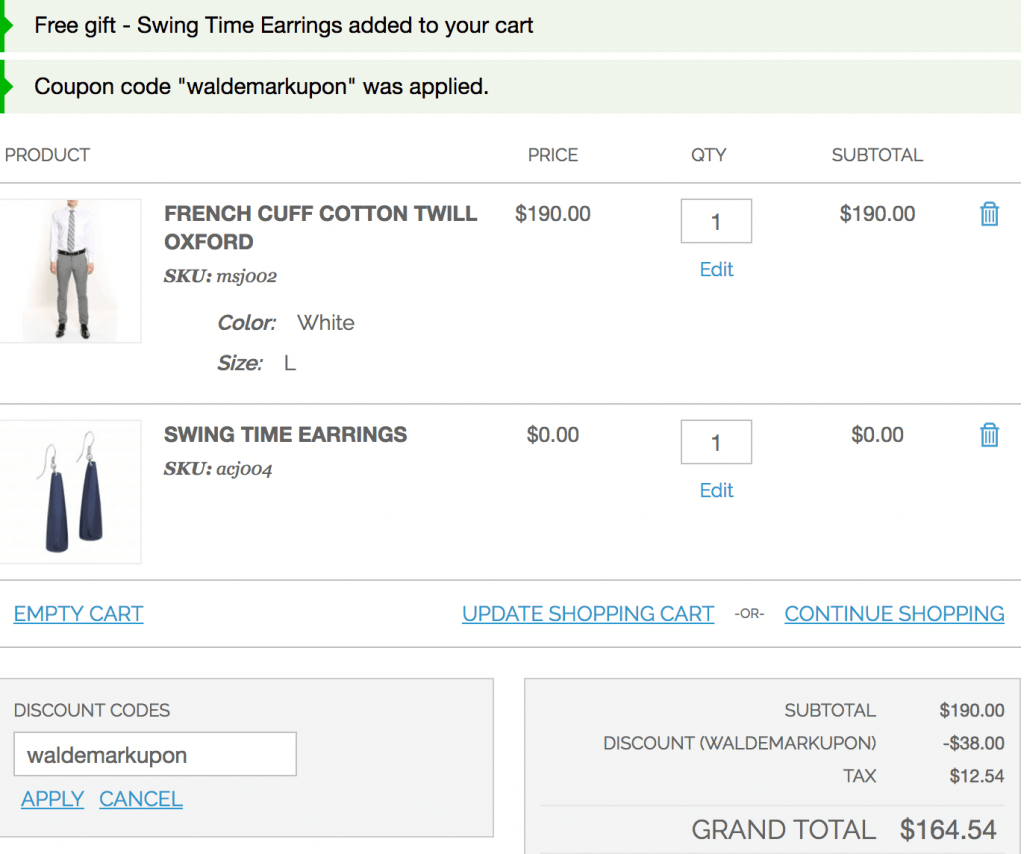The image size is (1024, 854).
Task: Edit the Swing Time Earrings item
Action: (x=716, y=490)
